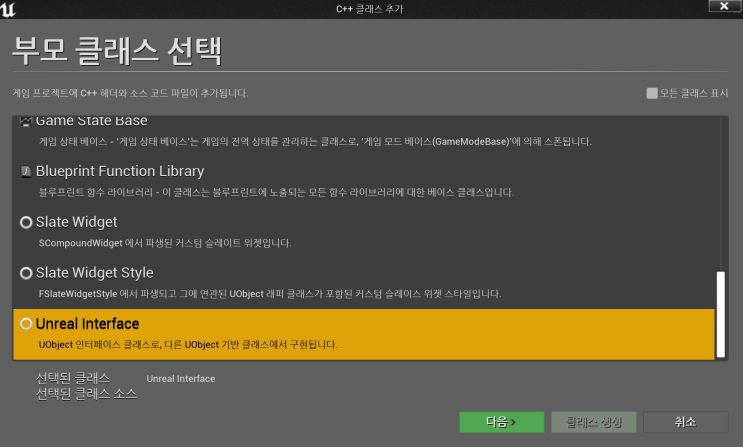Click the Blueprint Function Library class icon
The height and width of the screenshot is (447, 743).
pyautogui.click(x=26, y=171)
